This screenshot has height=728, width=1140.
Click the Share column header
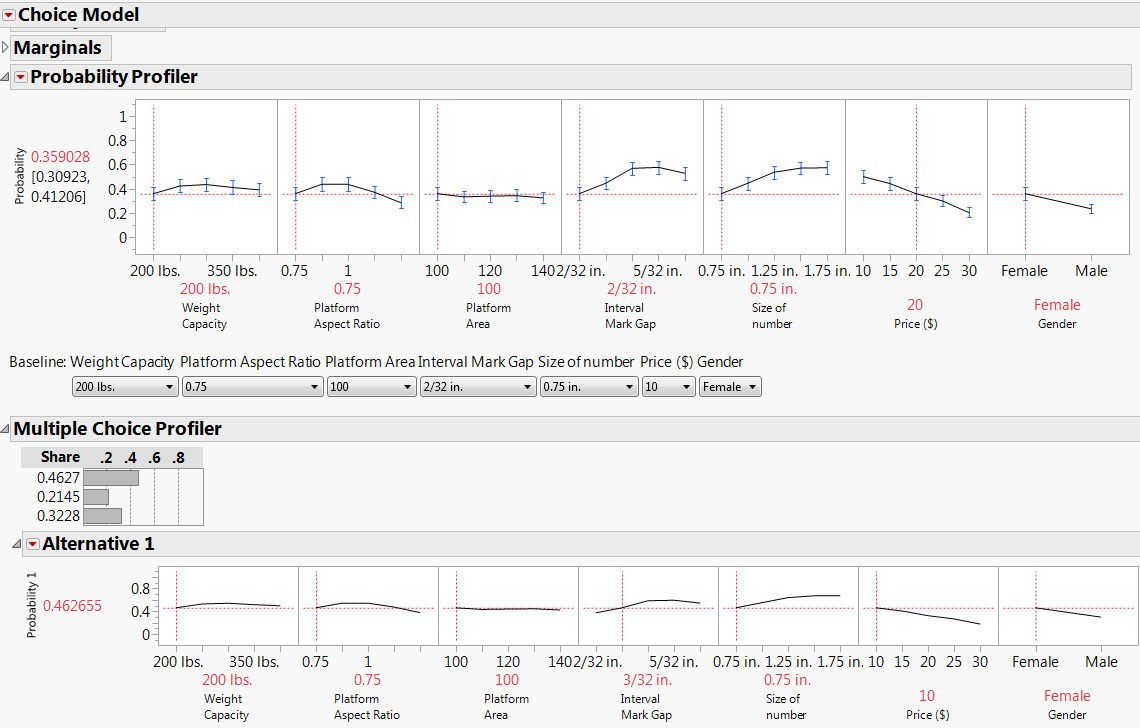[x=60, y=457]
